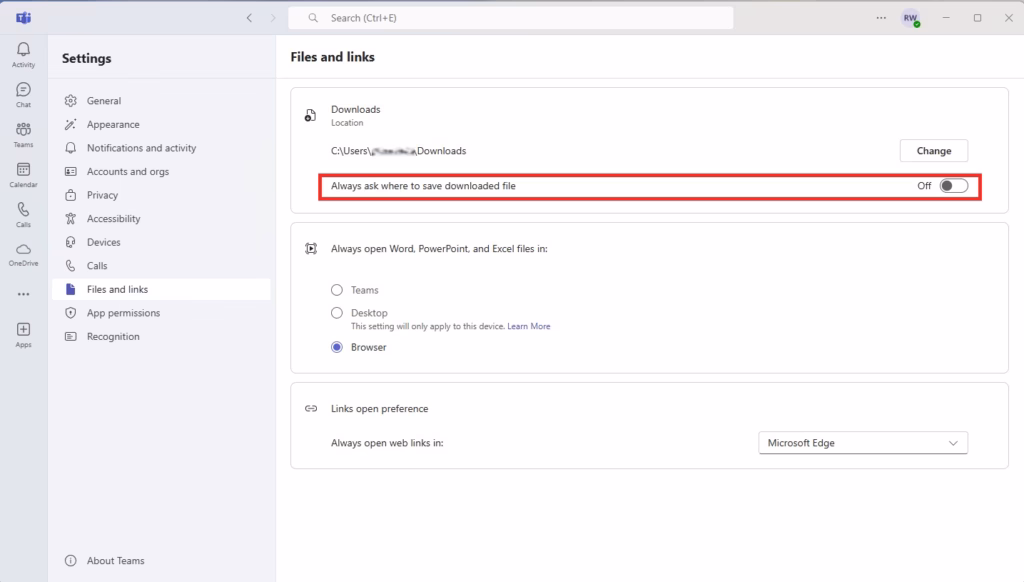1024x582 pixels.
Task: Go back using the back arrow
Action: (x=249, y=18)
